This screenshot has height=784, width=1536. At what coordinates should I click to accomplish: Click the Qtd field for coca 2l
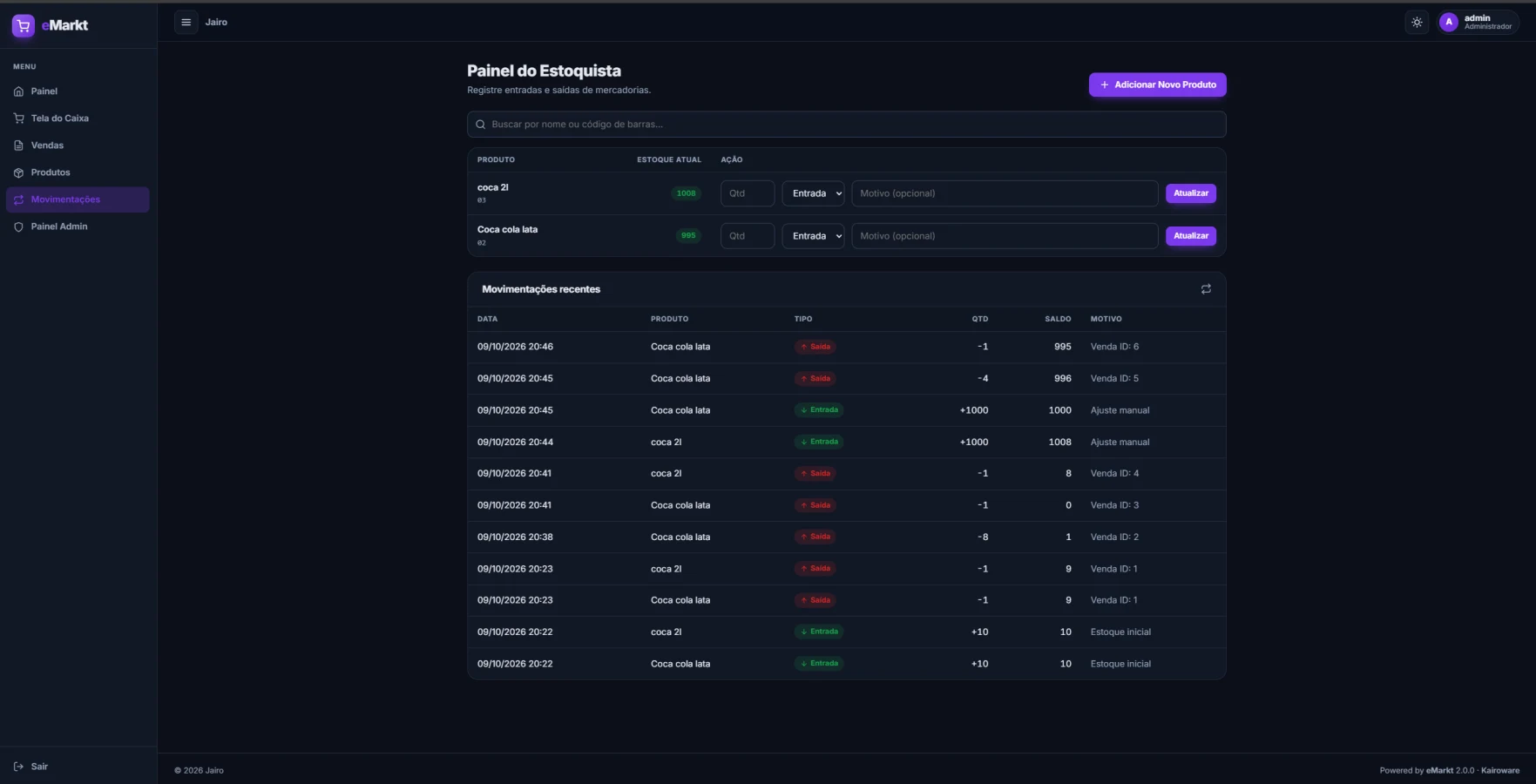[748, 193]
